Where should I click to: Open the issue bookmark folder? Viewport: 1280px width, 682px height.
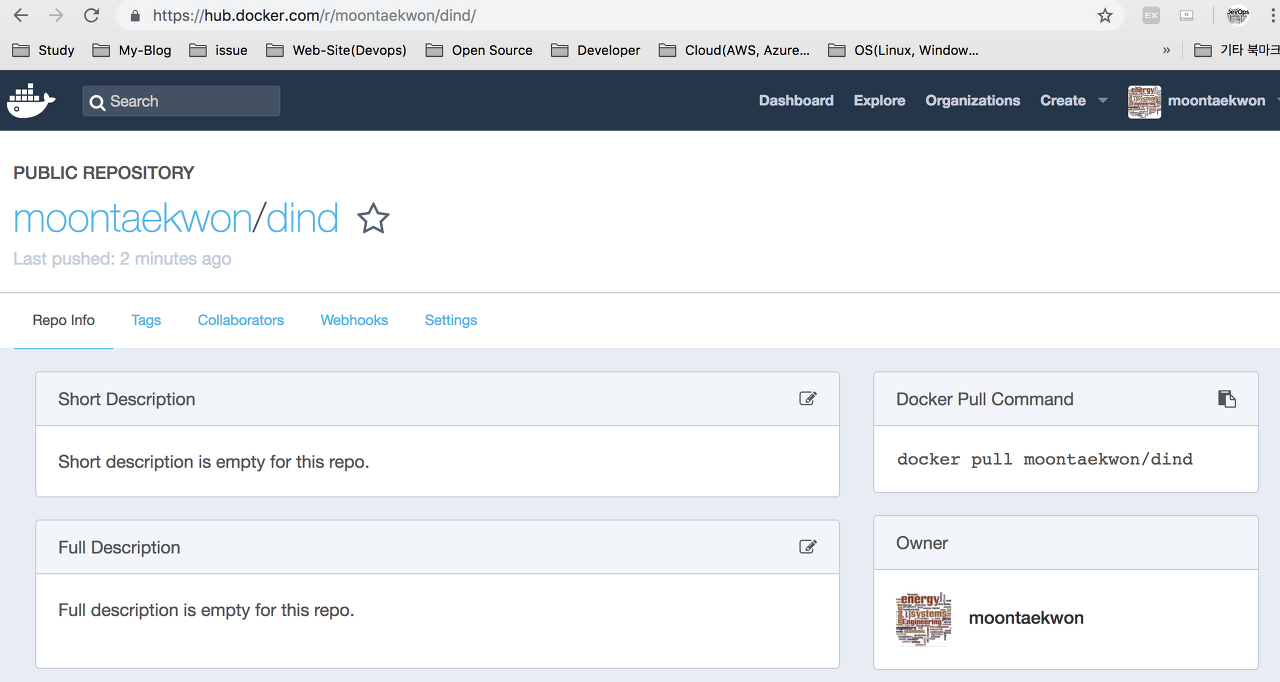point(218,50)
